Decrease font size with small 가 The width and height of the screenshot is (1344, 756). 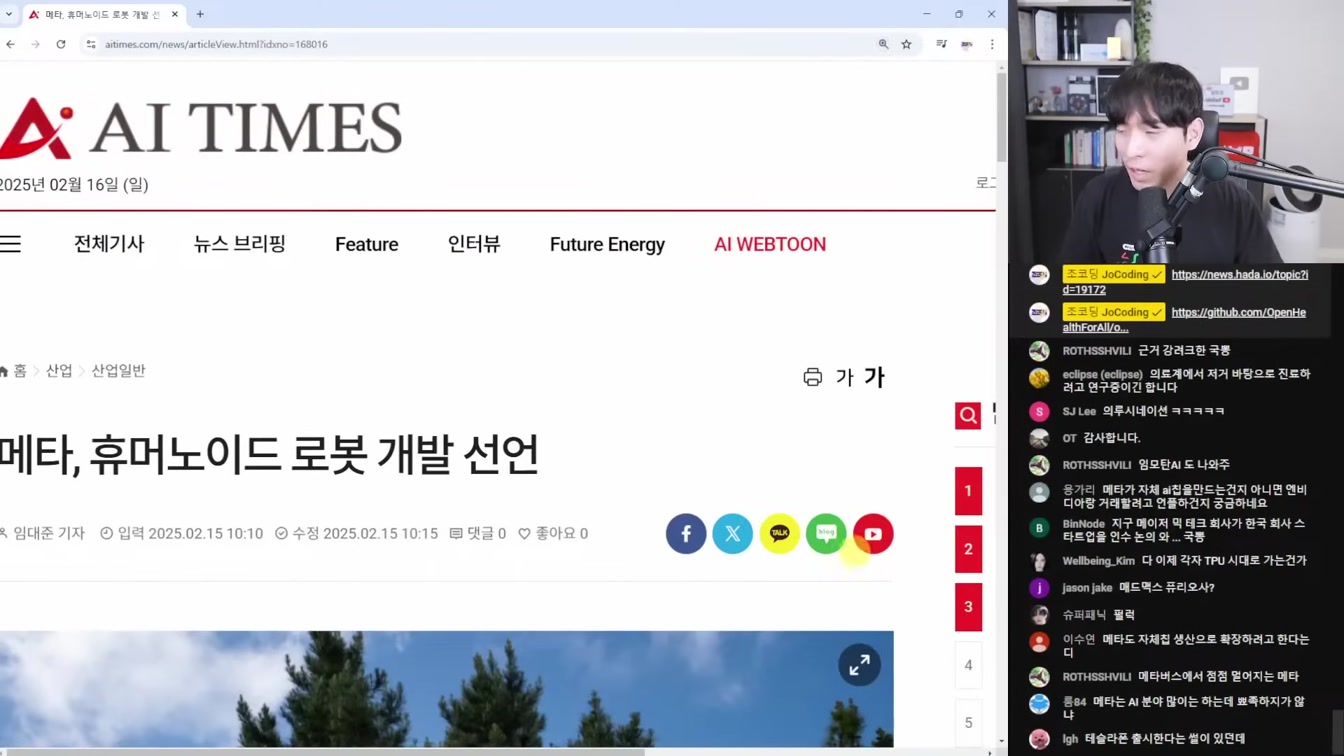(x=845, y=377)
